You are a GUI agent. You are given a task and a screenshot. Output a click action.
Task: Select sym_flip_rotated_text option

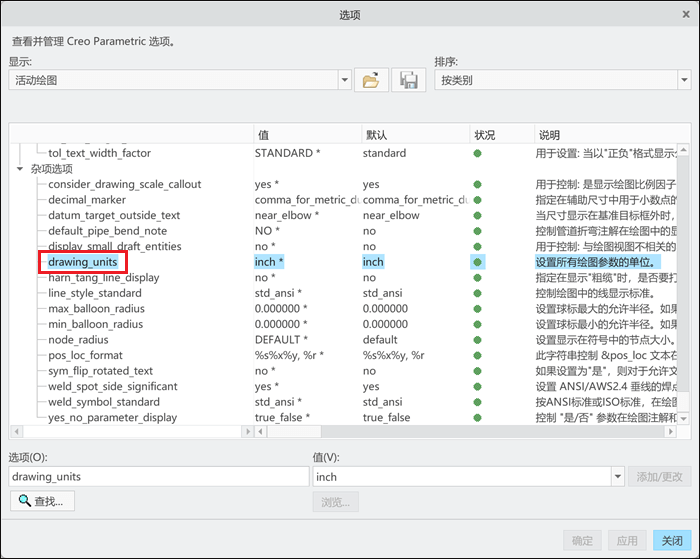pos(100,371)
